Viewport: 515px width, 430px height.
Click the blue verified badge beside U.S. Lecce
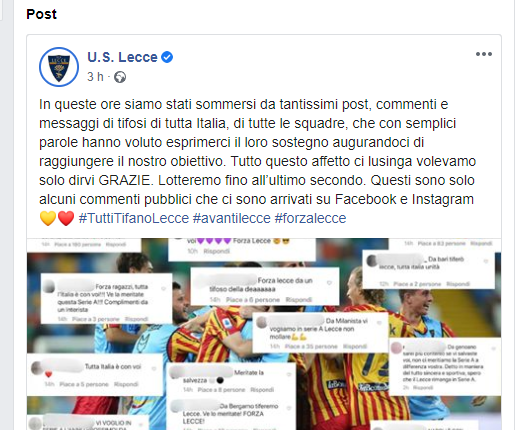click(167, 57)
